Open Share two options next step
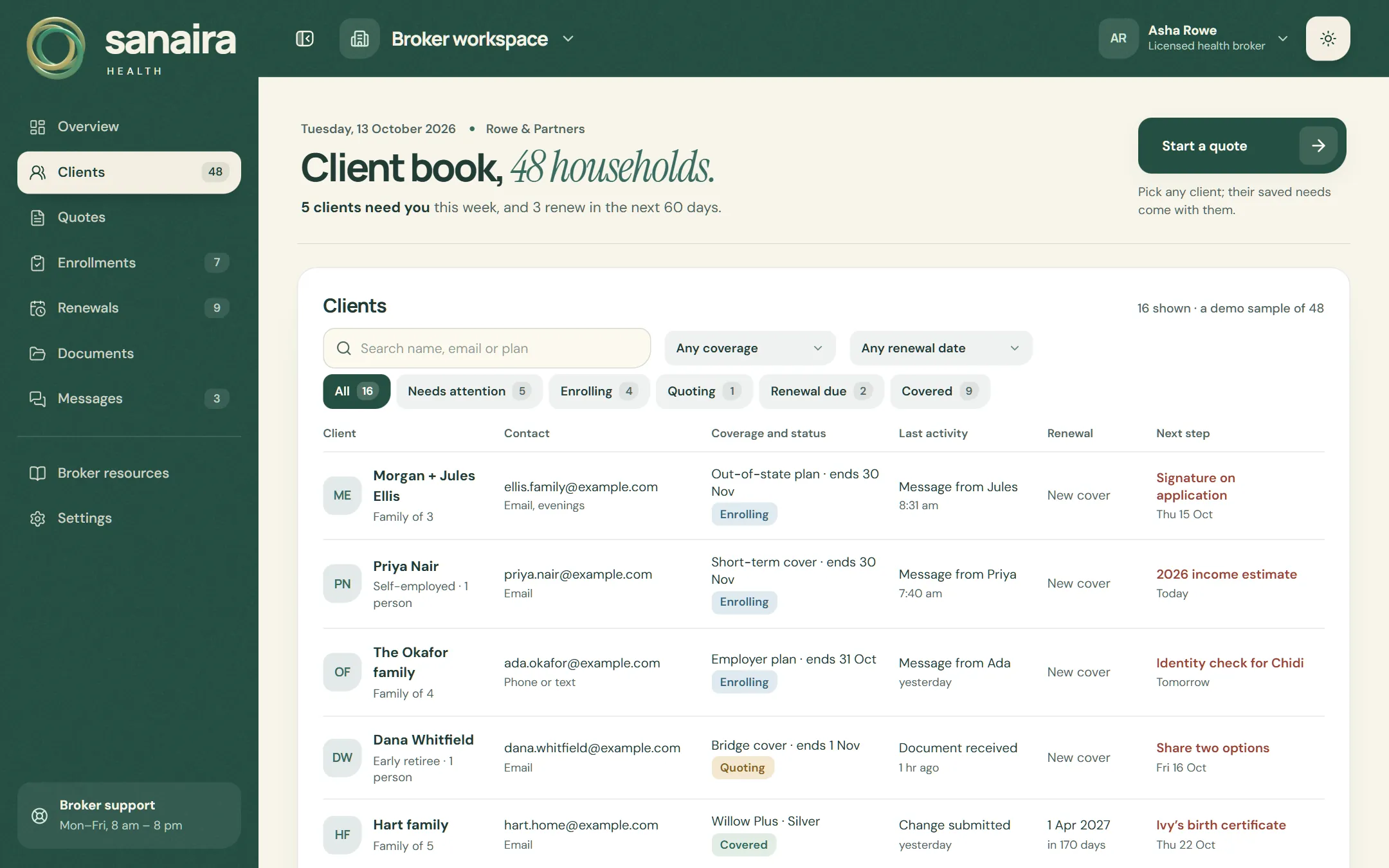Screen dimensions: 1389x868 (1212, 748)
